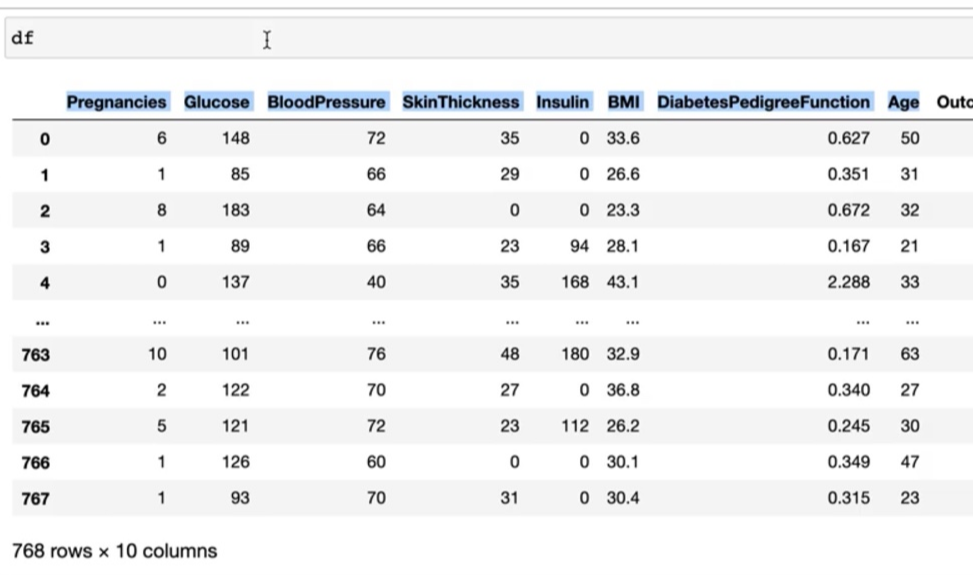Select the Pregnancies column header
This screenshot has width=973, height=575.
click(x=117, y=102)
